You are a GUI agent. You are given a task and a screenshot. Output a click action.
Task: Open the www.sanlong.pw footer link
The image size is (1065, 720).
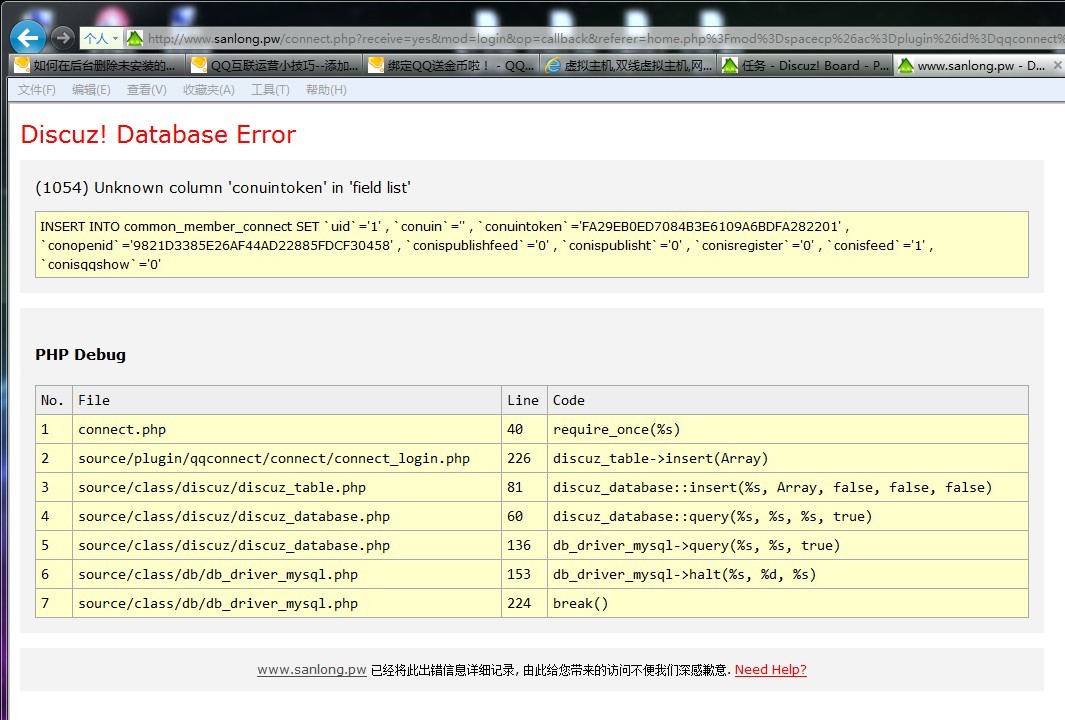click(311, 670)
